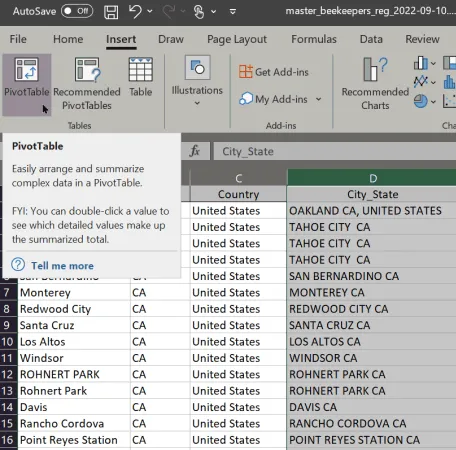
Task: Click the Santa Cruz cell
Action: [74, 325]
